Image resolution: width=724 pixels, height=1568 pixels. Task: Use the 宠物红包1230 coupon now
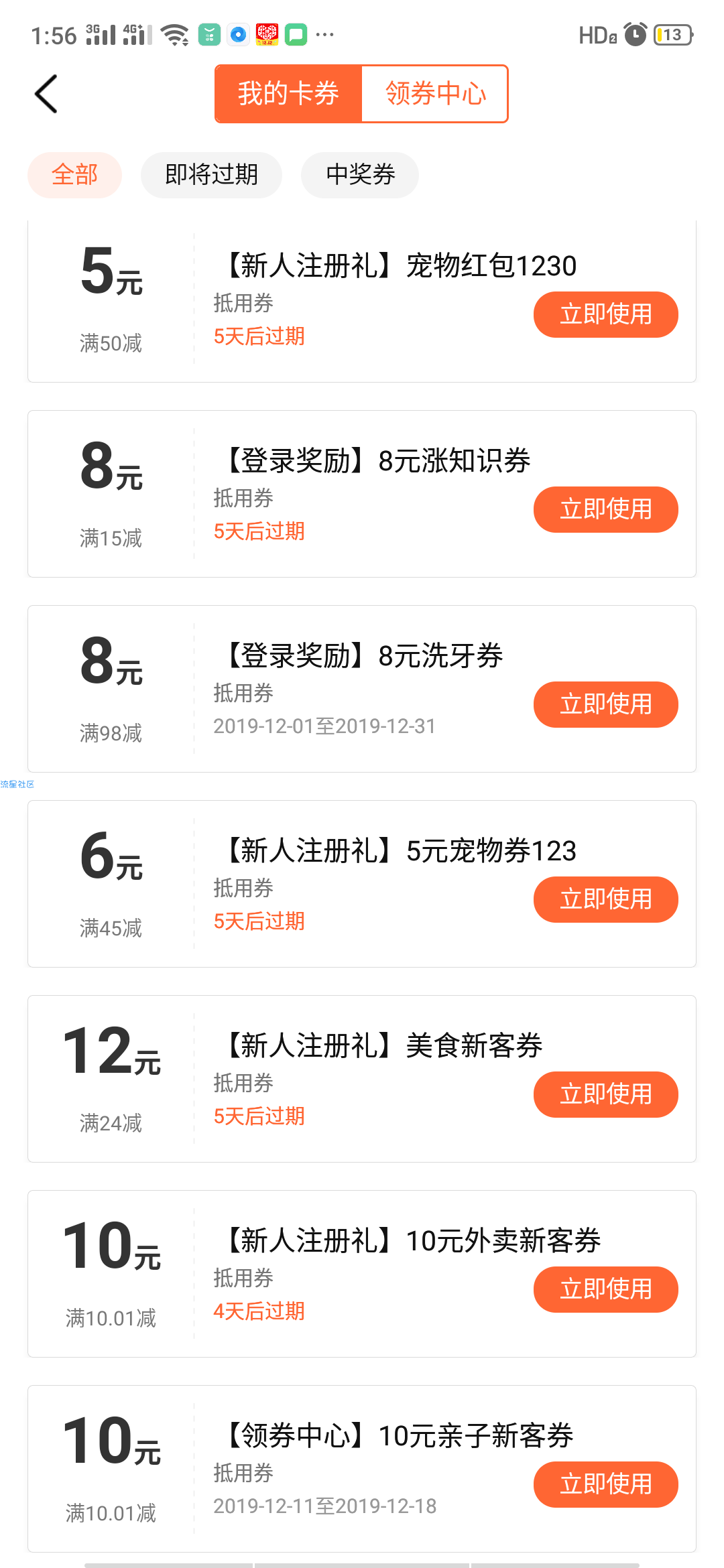[606, 314]
